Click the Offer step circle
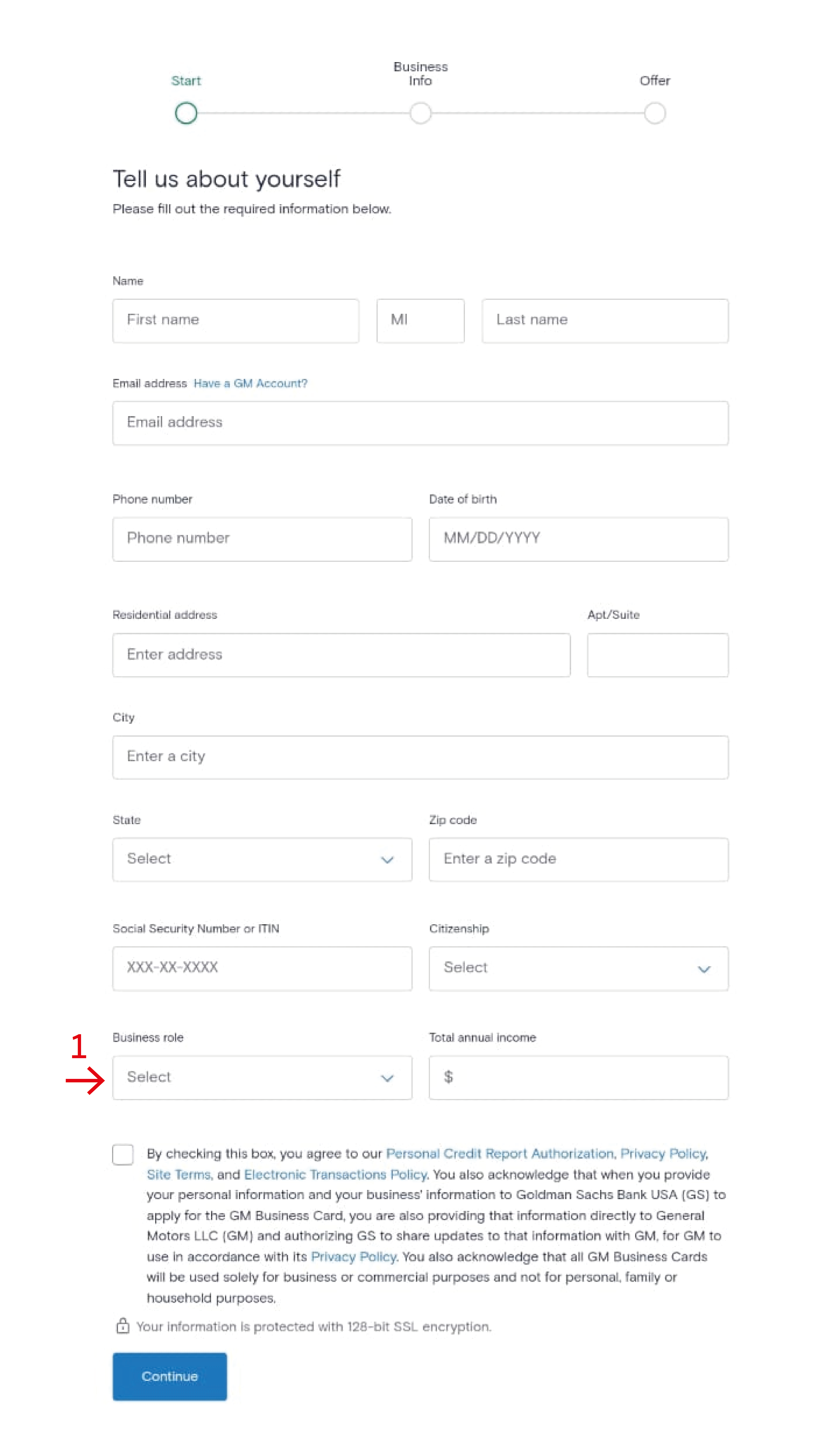This screenshot has height=1429, width=840. point(655,113)
